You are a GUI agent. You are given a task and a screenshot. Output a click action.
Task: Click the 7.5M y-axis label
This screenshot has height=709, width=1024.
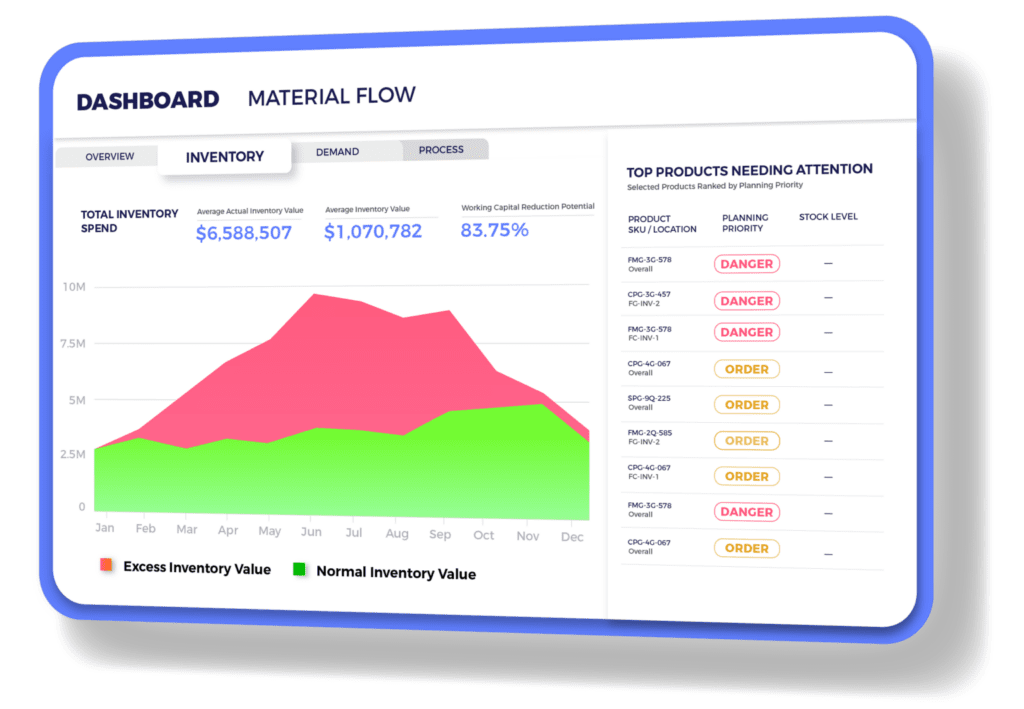pos(72,343)
